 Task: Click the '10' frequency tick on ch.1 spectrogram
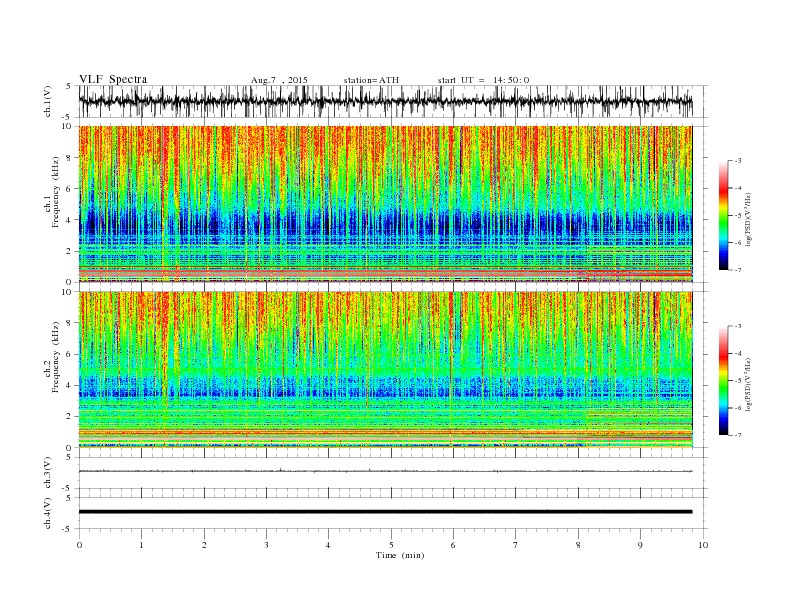67,126
